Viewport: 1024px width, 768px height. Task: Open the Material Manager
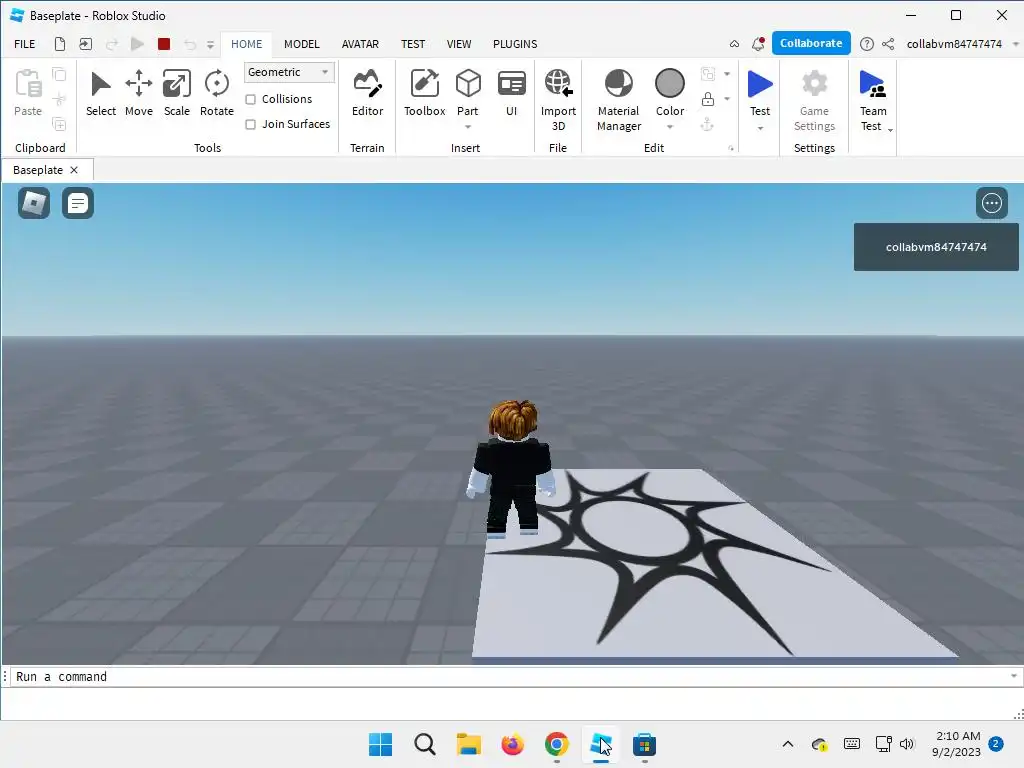click(618, 99)
